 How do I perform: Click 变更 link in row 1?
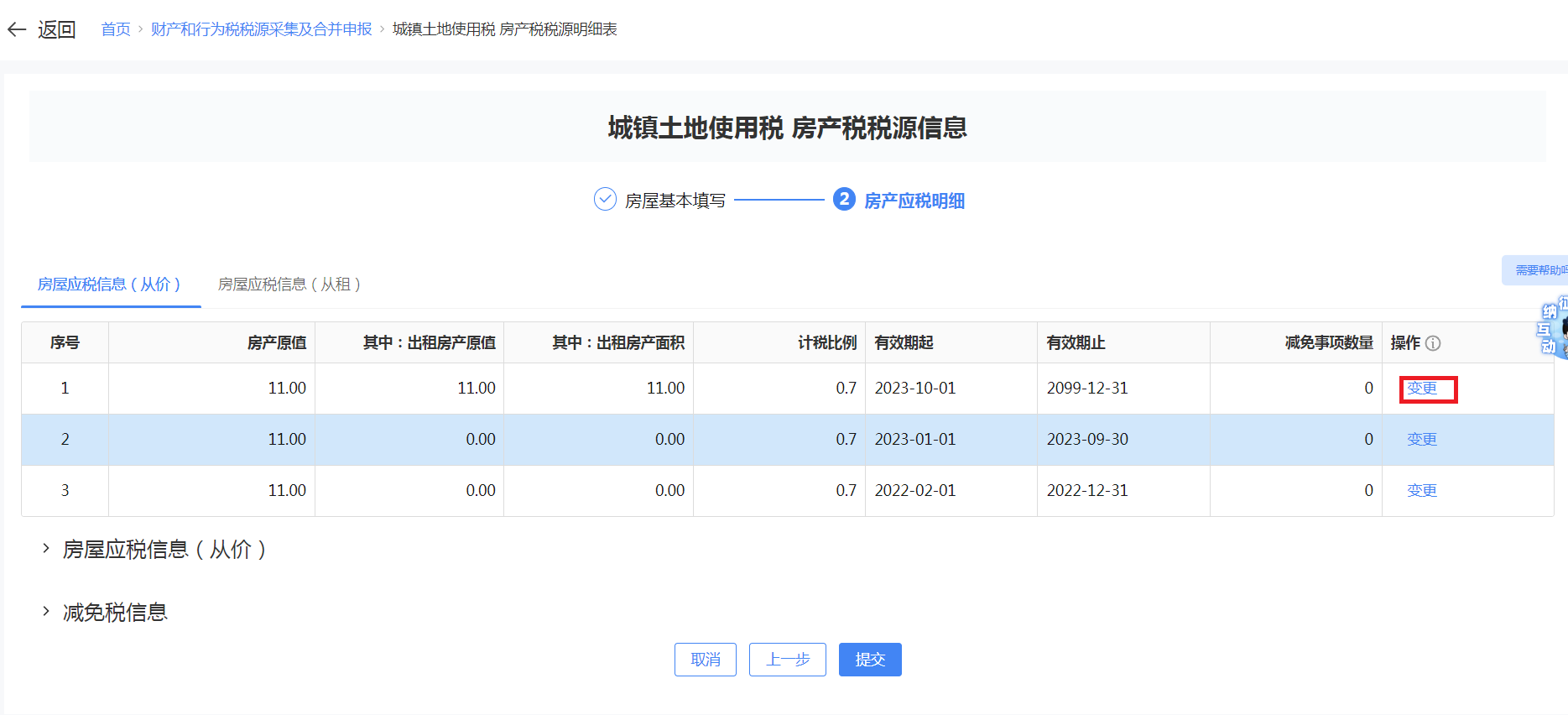click(1422, 389)
